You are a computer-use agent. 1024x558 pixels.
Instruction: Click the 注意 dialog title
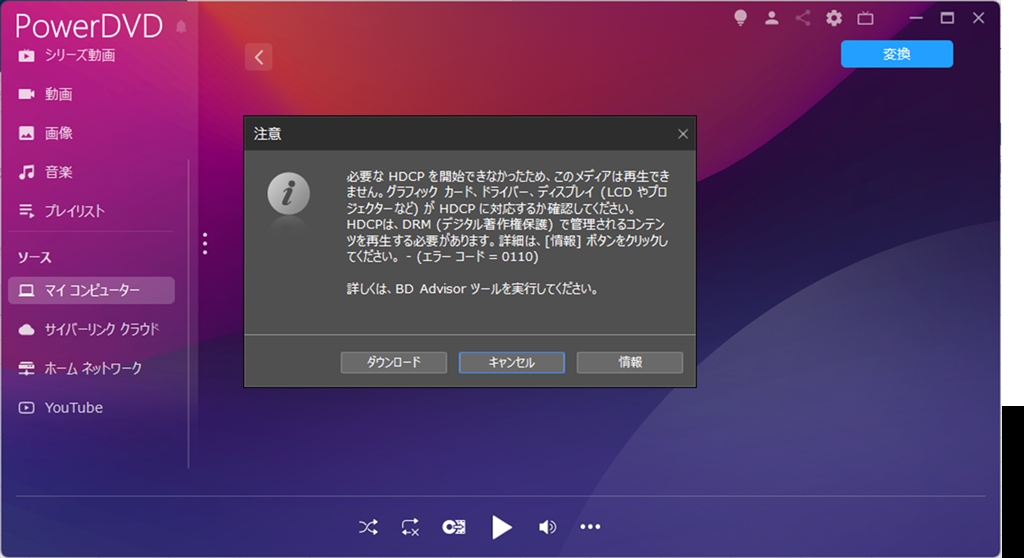click(x=268, y=134)
